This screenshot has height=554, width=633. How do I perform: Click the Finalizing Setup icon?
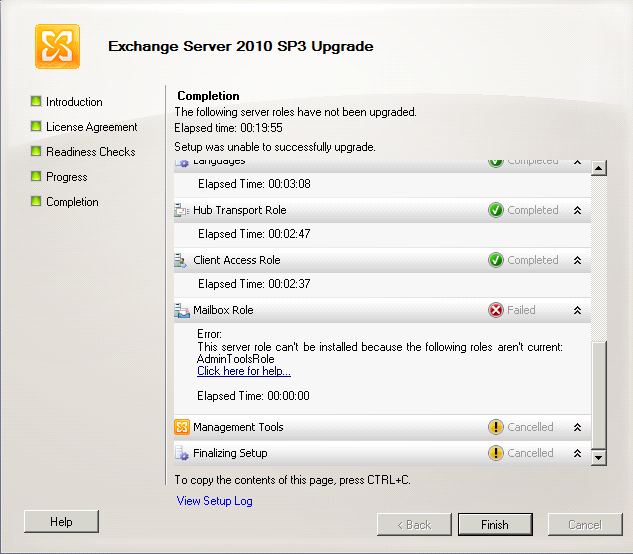pos(182,453)
